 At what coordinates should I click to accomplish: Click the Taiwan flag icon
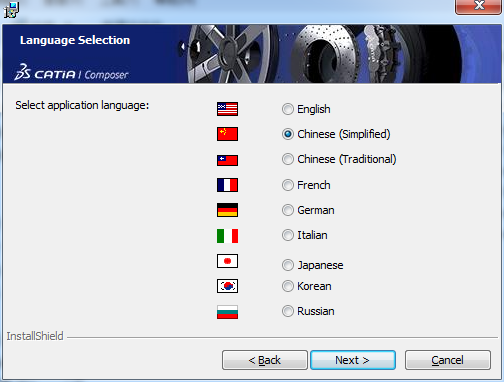tap(227, 160)
